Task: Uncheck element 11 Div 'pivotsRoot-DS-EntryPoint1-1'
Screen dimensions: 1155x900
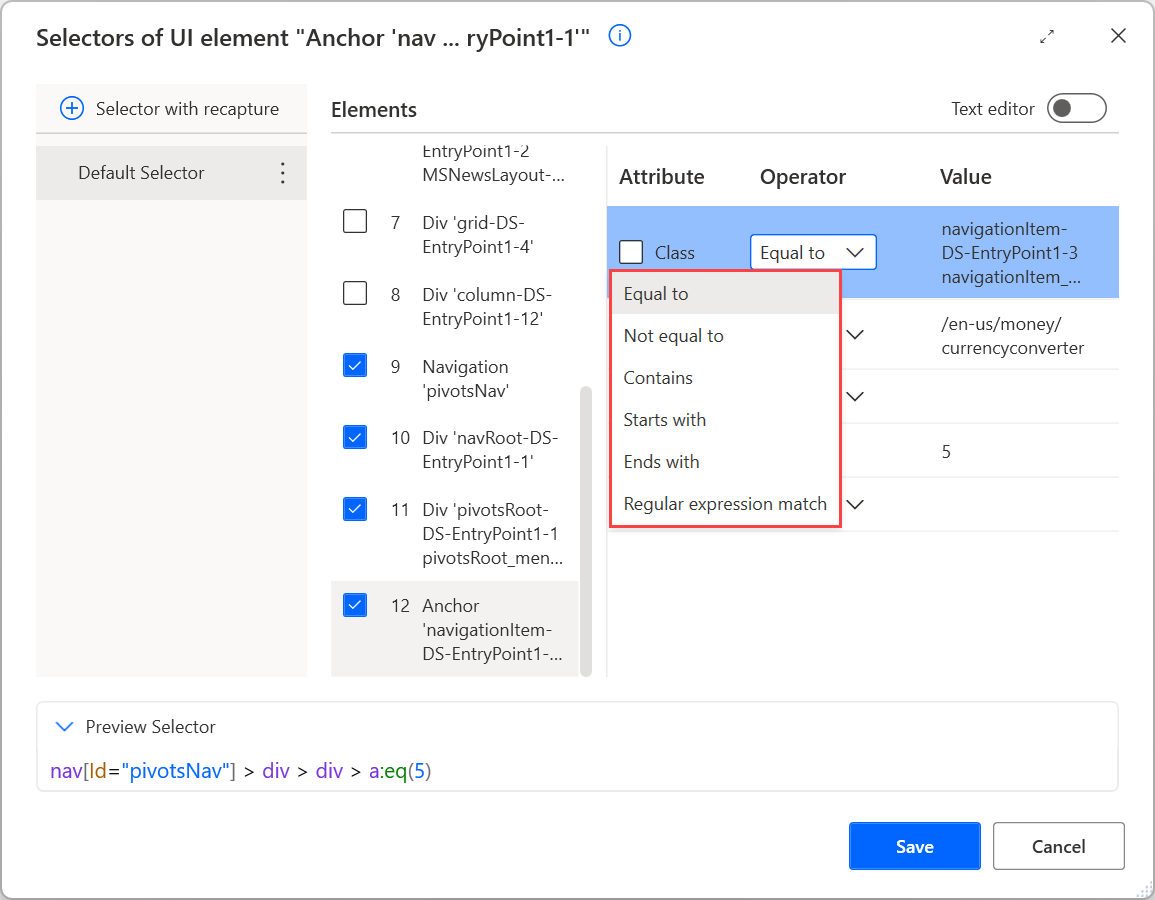Action: pos(355,509)
